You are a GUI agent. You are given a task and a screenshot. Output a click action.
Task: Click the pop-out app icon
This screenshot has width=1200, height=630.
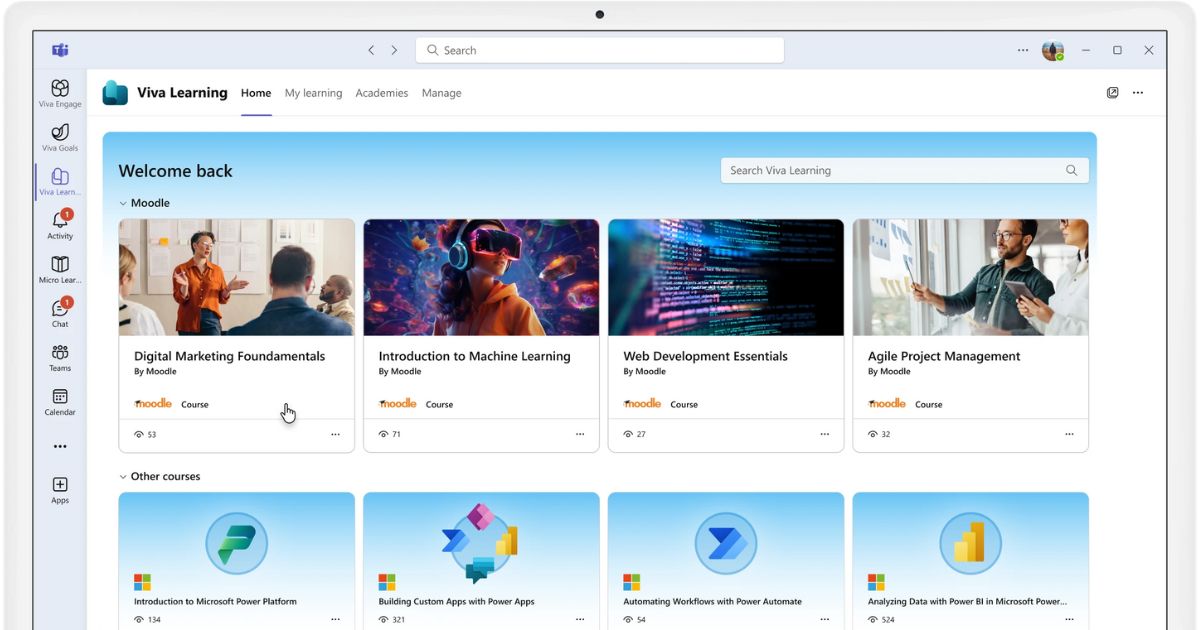point(1112,93)
